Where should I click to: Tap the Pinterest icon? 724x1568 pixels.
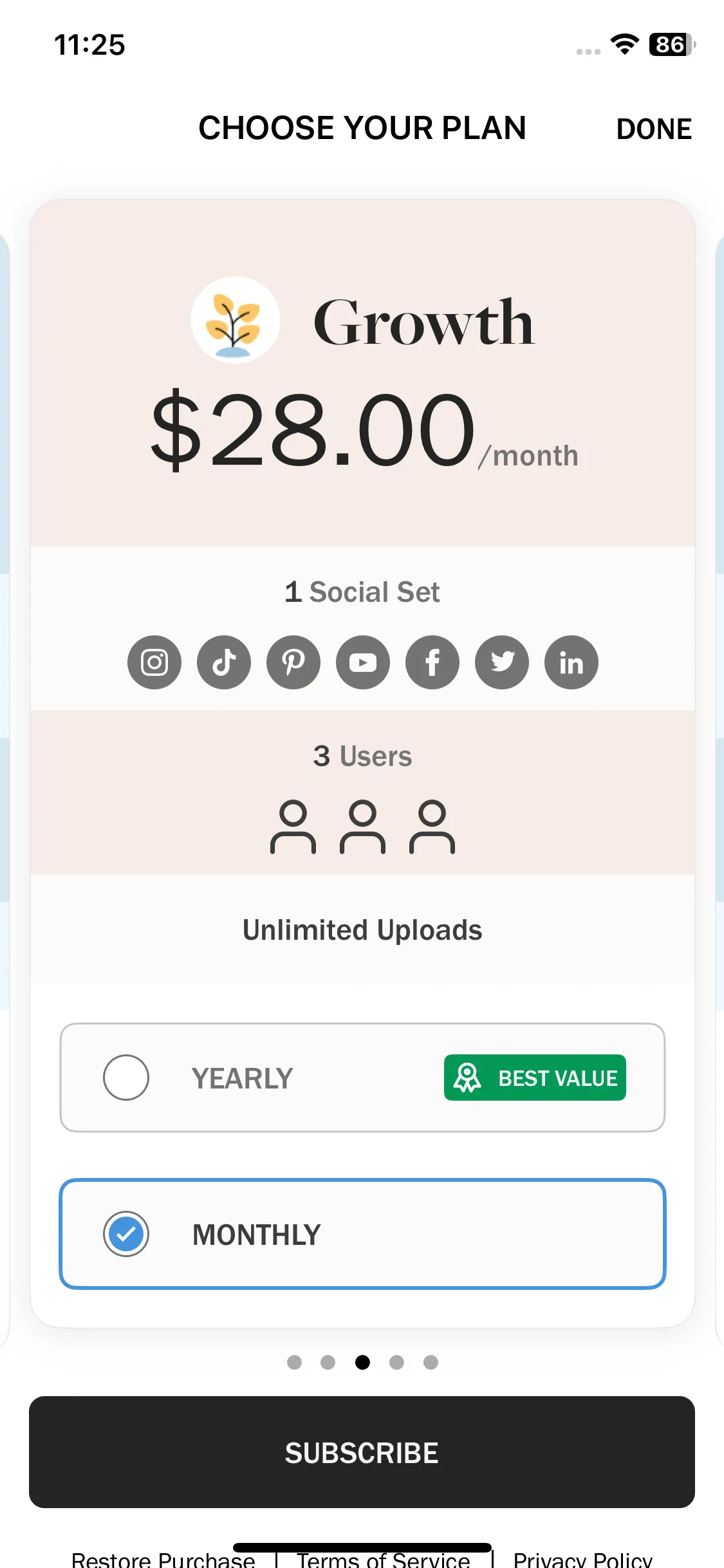click(x=293, y=662)
